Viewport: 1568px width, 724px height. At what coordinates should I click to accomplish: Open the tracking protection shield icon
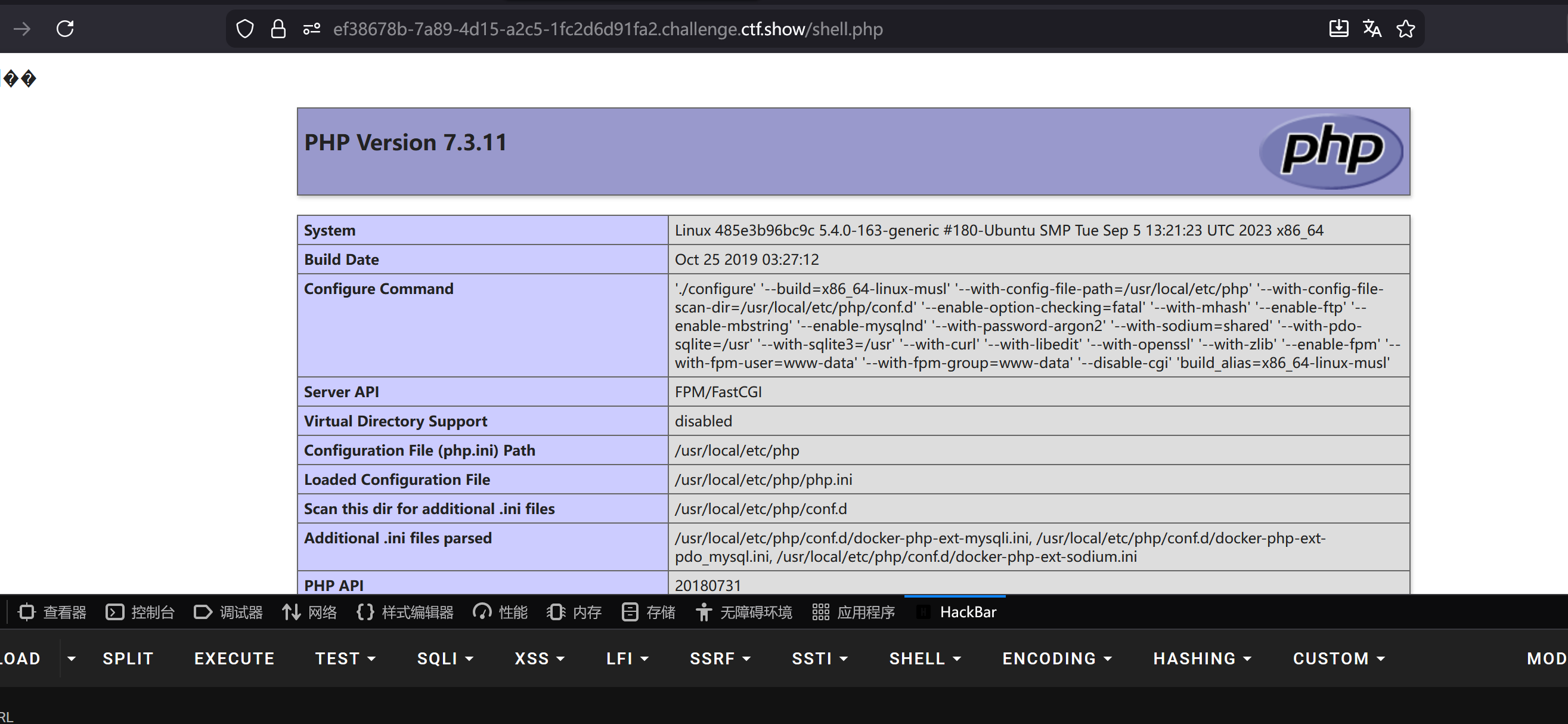244,29
